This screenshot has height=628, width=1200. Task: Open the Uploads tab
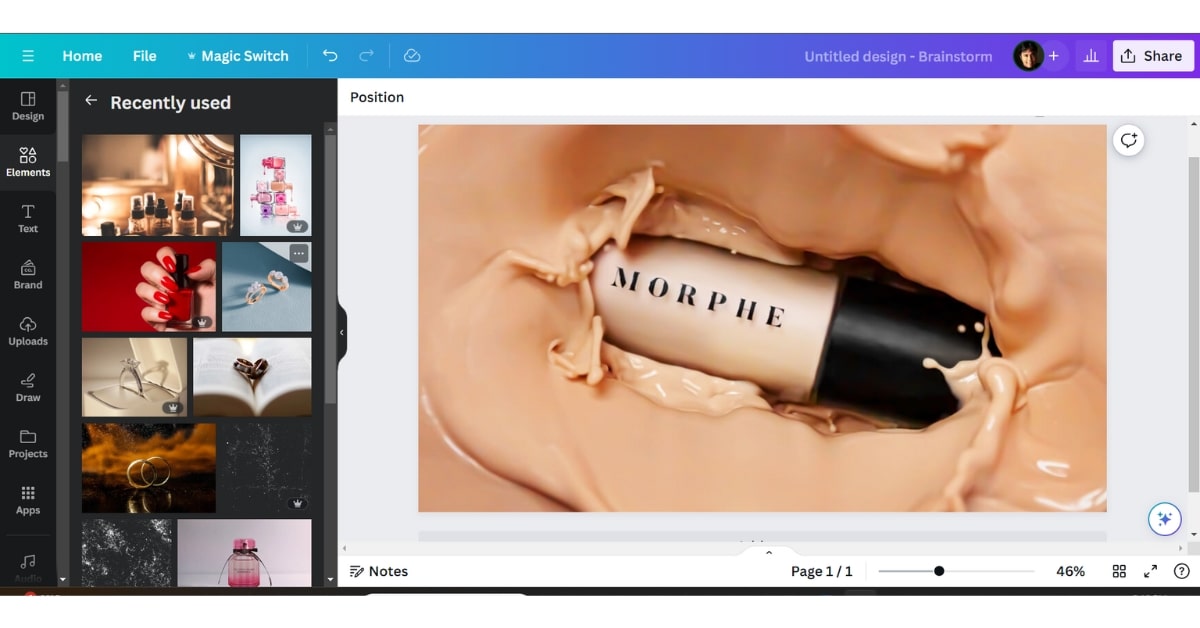pyautogui.click(x=28, y=331)
